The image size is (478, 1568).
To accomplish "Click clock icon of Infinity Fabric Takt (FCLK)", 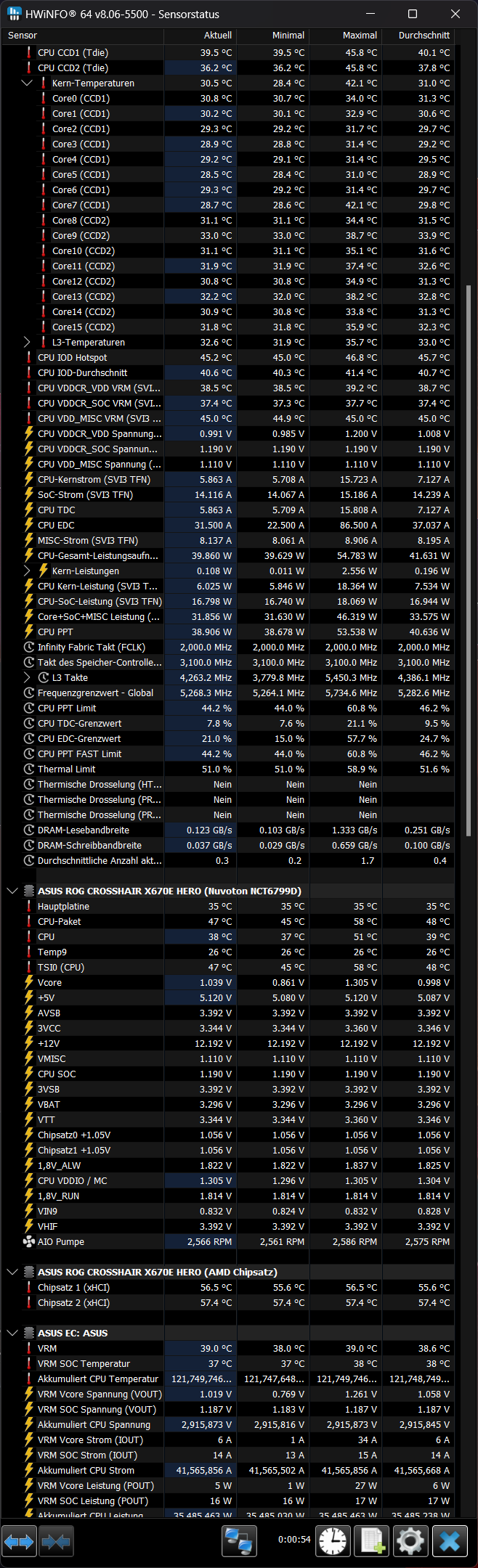I will click(29, 647).
